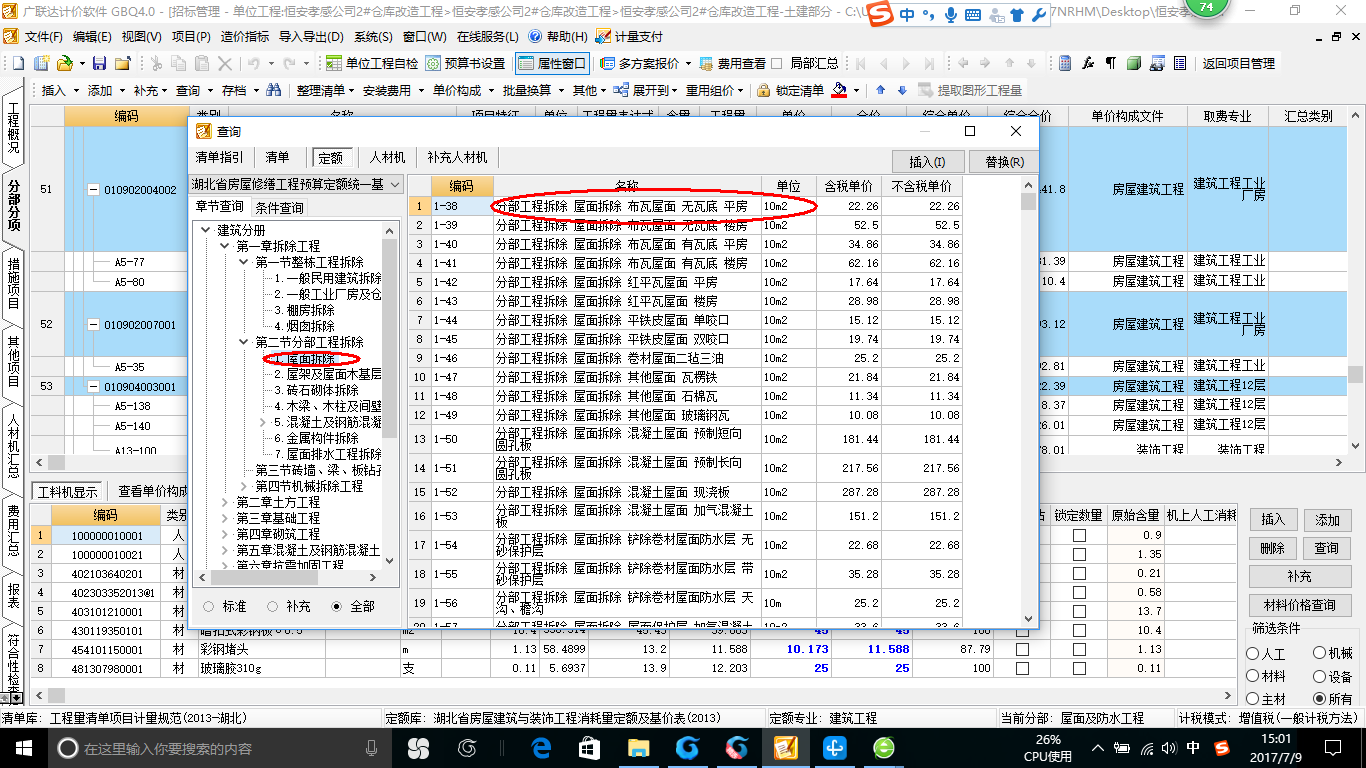Screen dimensions: 1366x768
Task: Switch to the 人材机 tab in query dialog
Action: point(387,157)
